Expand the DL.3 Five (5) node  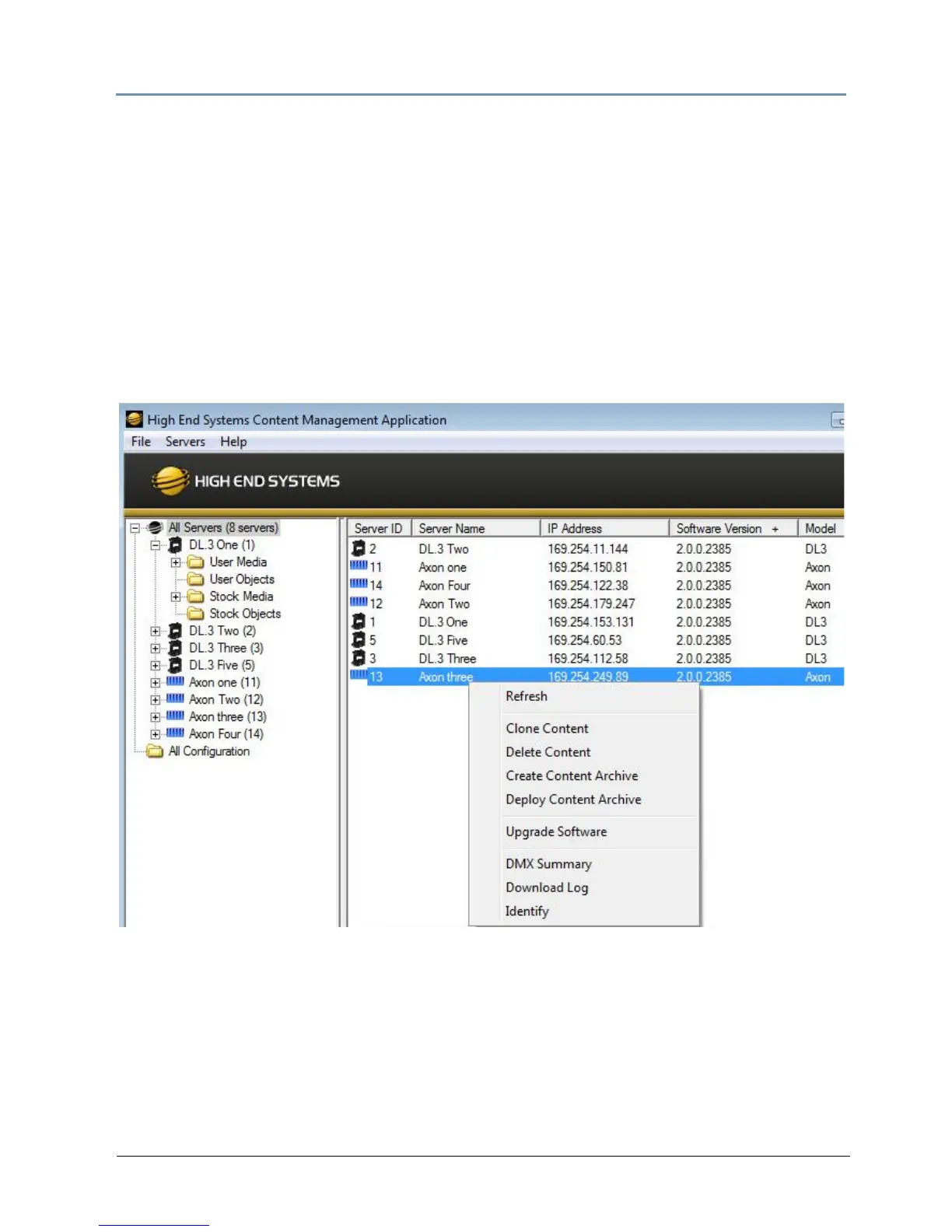(x=155, y=666)
